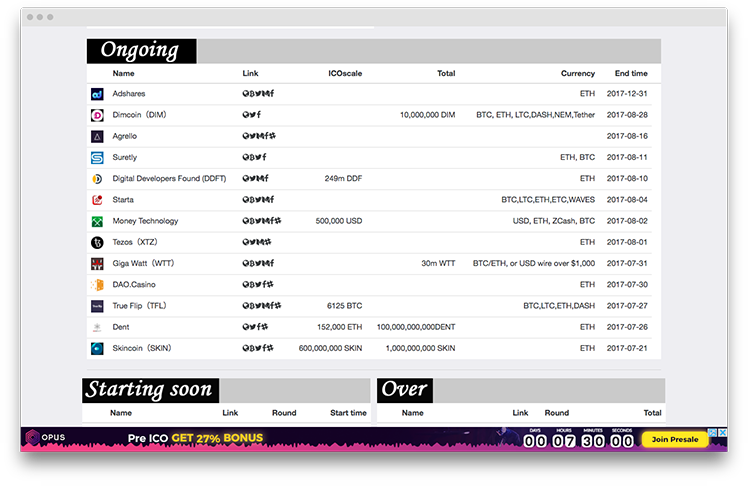Image resolution: width=748 pixels, height=488 pixels.
Task: Open the Giga Watt (WTT) logo
Action: pyautogui.click(x=97, y=264)
